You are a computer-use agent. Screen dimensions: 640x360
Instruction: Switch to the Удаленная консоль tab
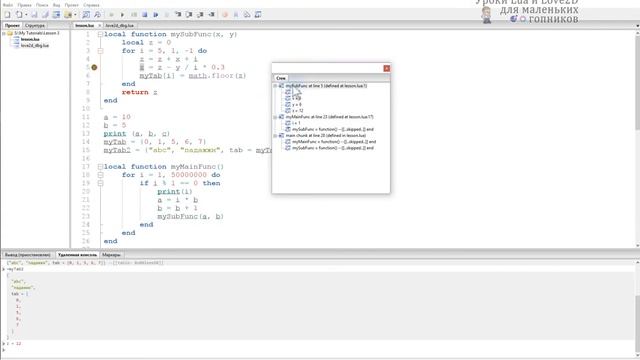(x=78, y=255)
